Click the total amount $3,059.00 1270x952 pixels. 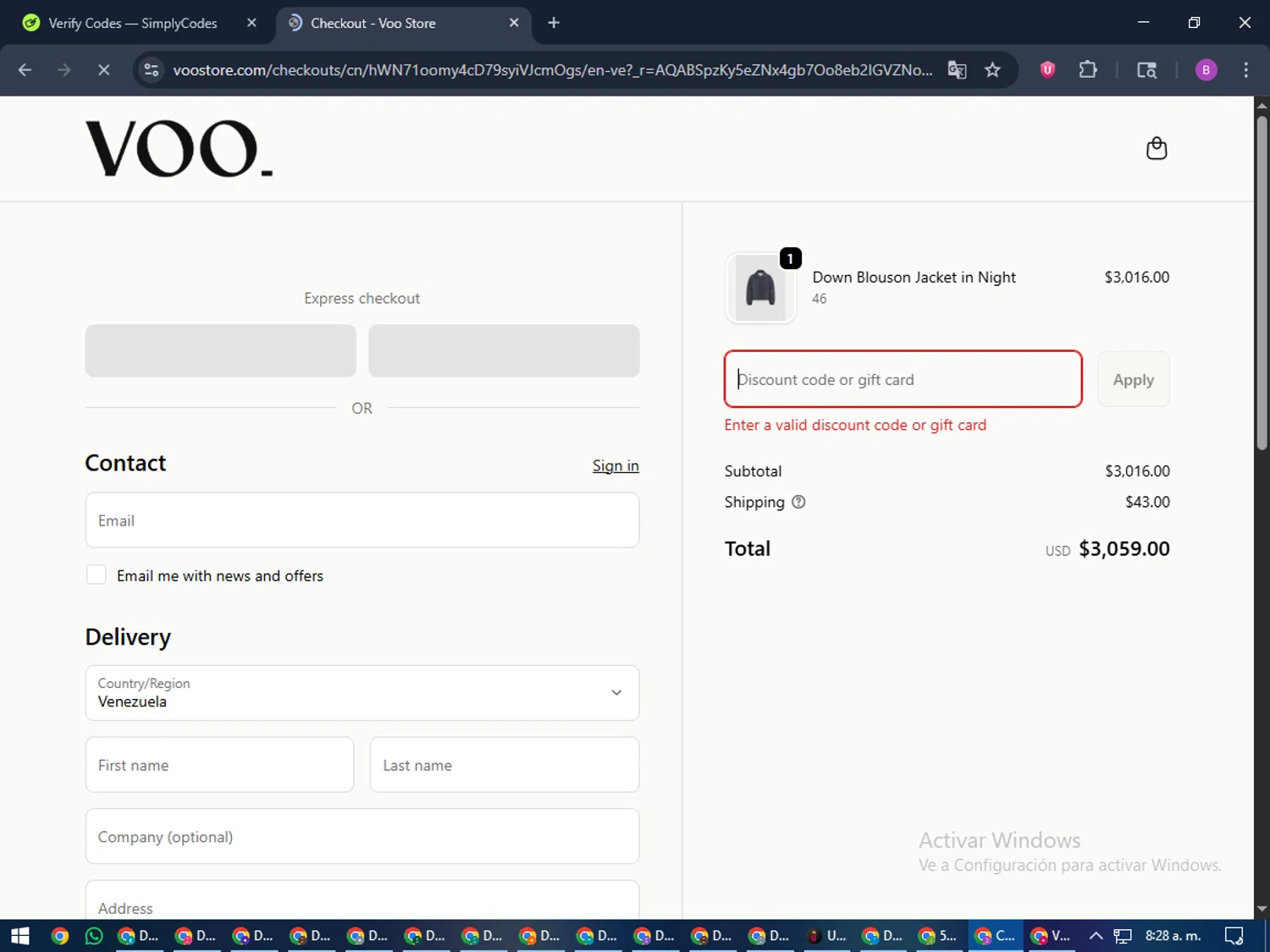(x=1124, y=549)
